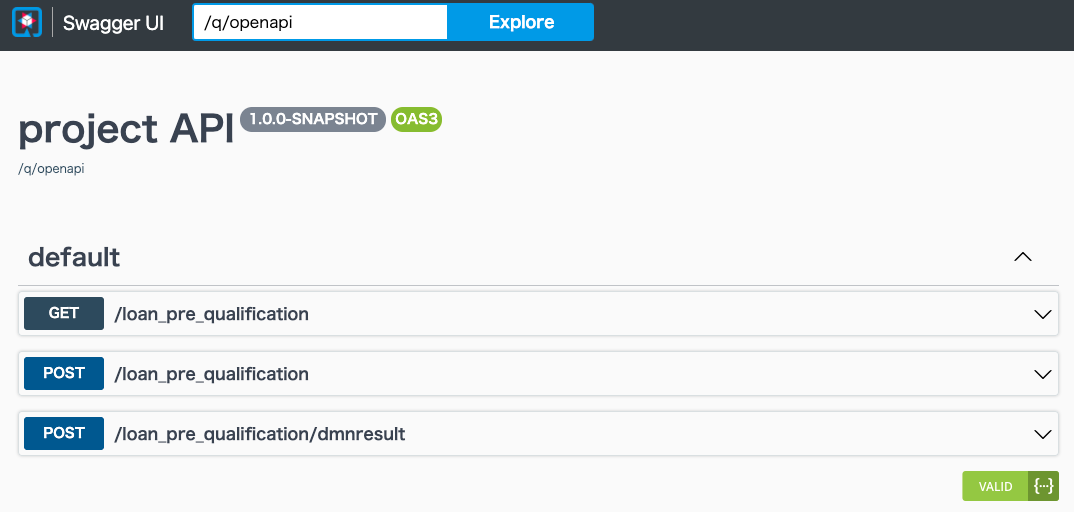
Task: Click the VALID badge
Action: tap(995, 486)
